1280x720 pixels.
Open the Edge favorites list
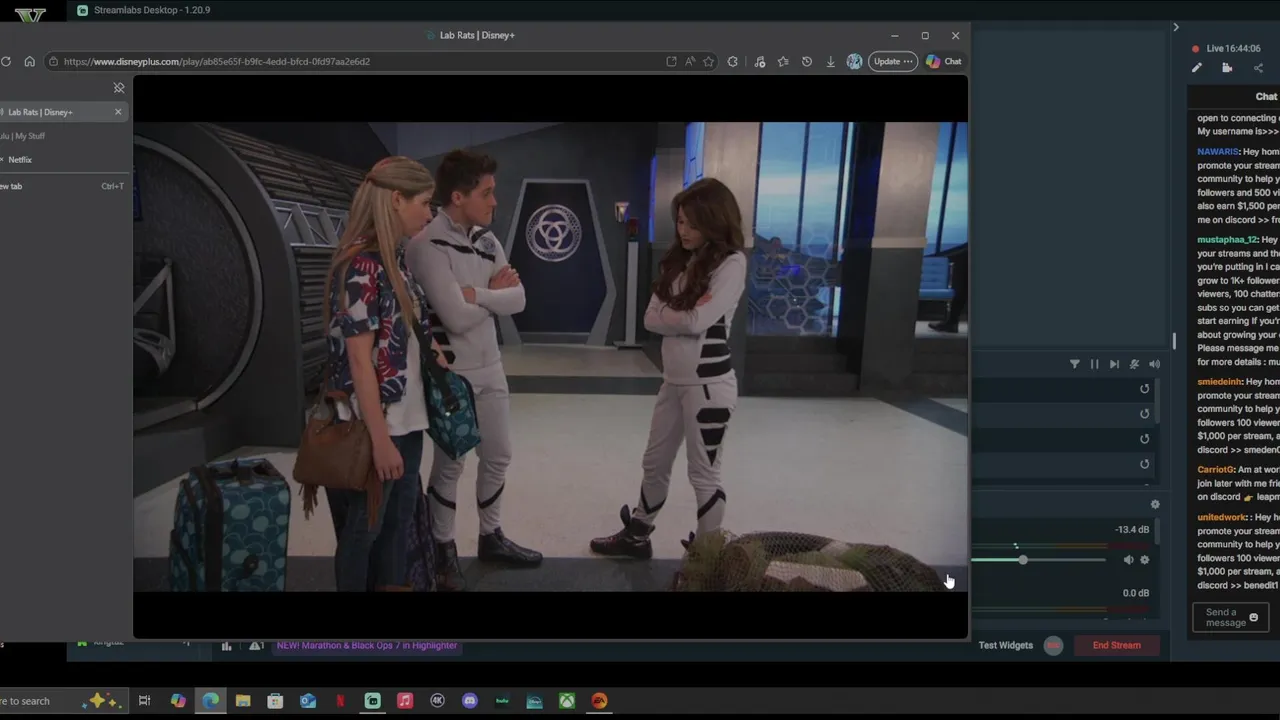[x=783, y=61]
